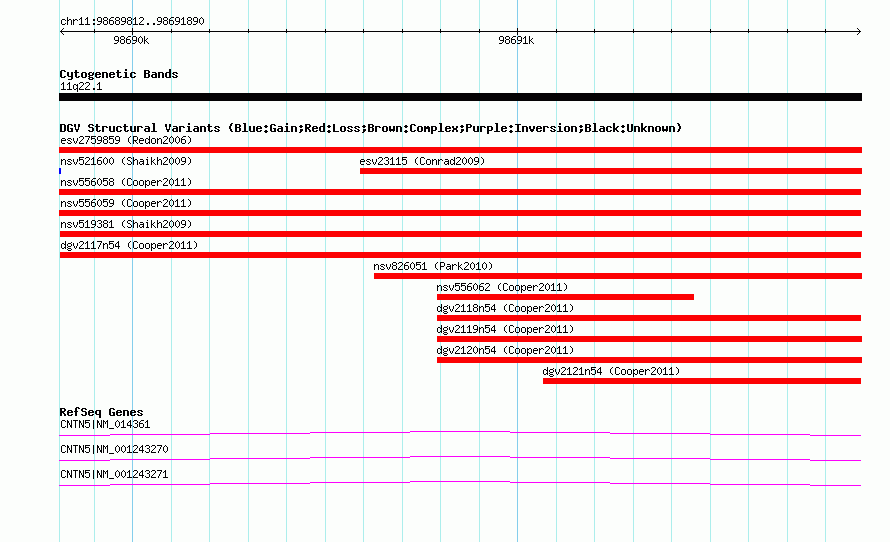This screenshot has width=890, height=542.
Task: Click the Cytogenetic Bands track title
Action: tap(119, 74)
